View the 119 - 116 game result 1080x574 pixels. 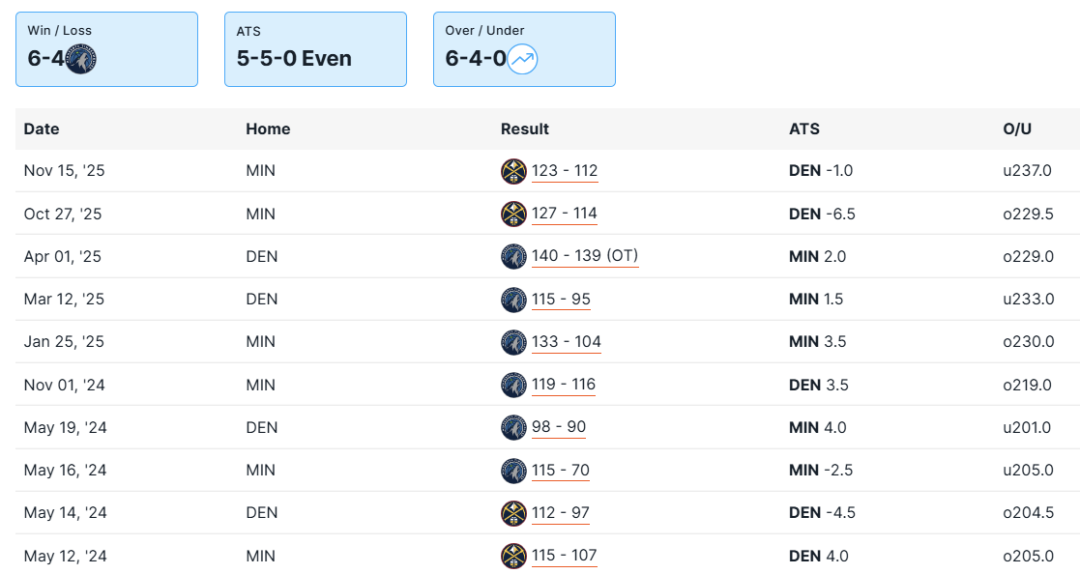point(563,384)
